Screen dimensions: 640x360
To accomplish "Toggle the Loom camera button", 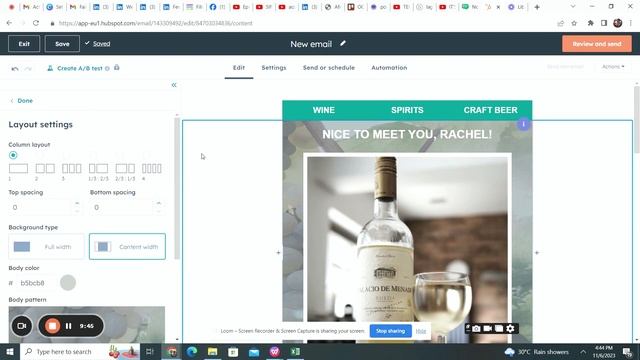I will [x=21, y=326].
